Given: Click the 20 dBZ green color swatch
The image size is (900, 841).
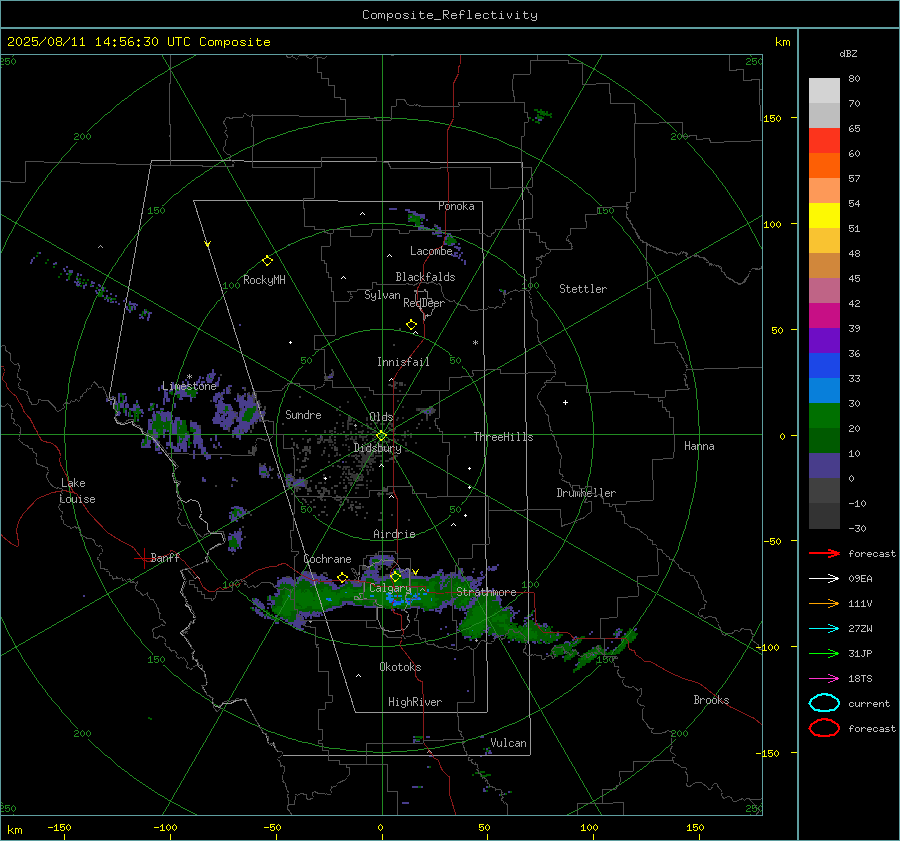Looking at the screenshot, I should coord(824,416).
